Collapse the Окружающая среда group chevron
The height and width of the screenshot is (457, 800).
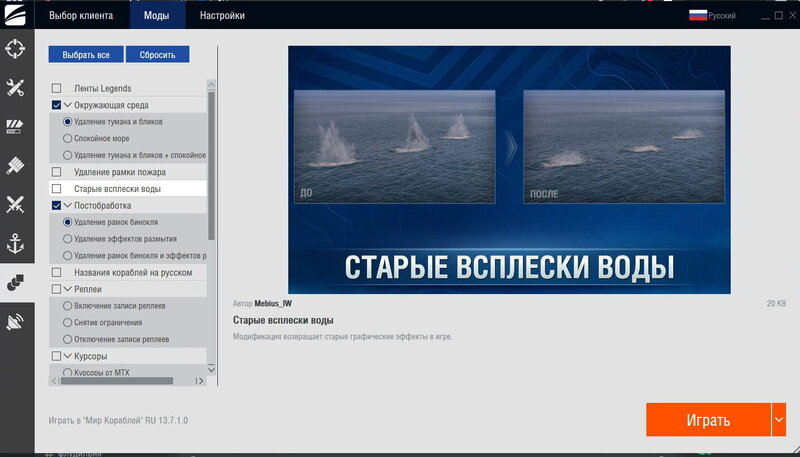click(68, 105)
